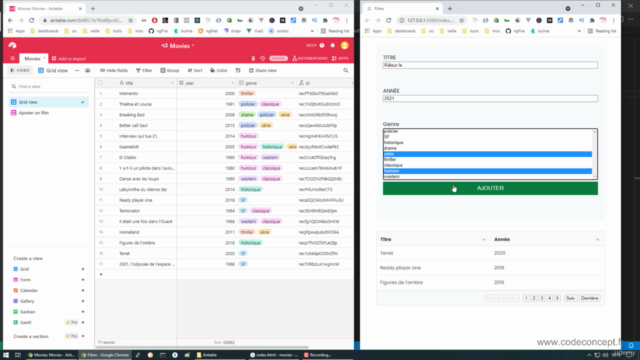640x360 pixels.
Task: Bookmark the Films page with star icon
Action: 462,20
